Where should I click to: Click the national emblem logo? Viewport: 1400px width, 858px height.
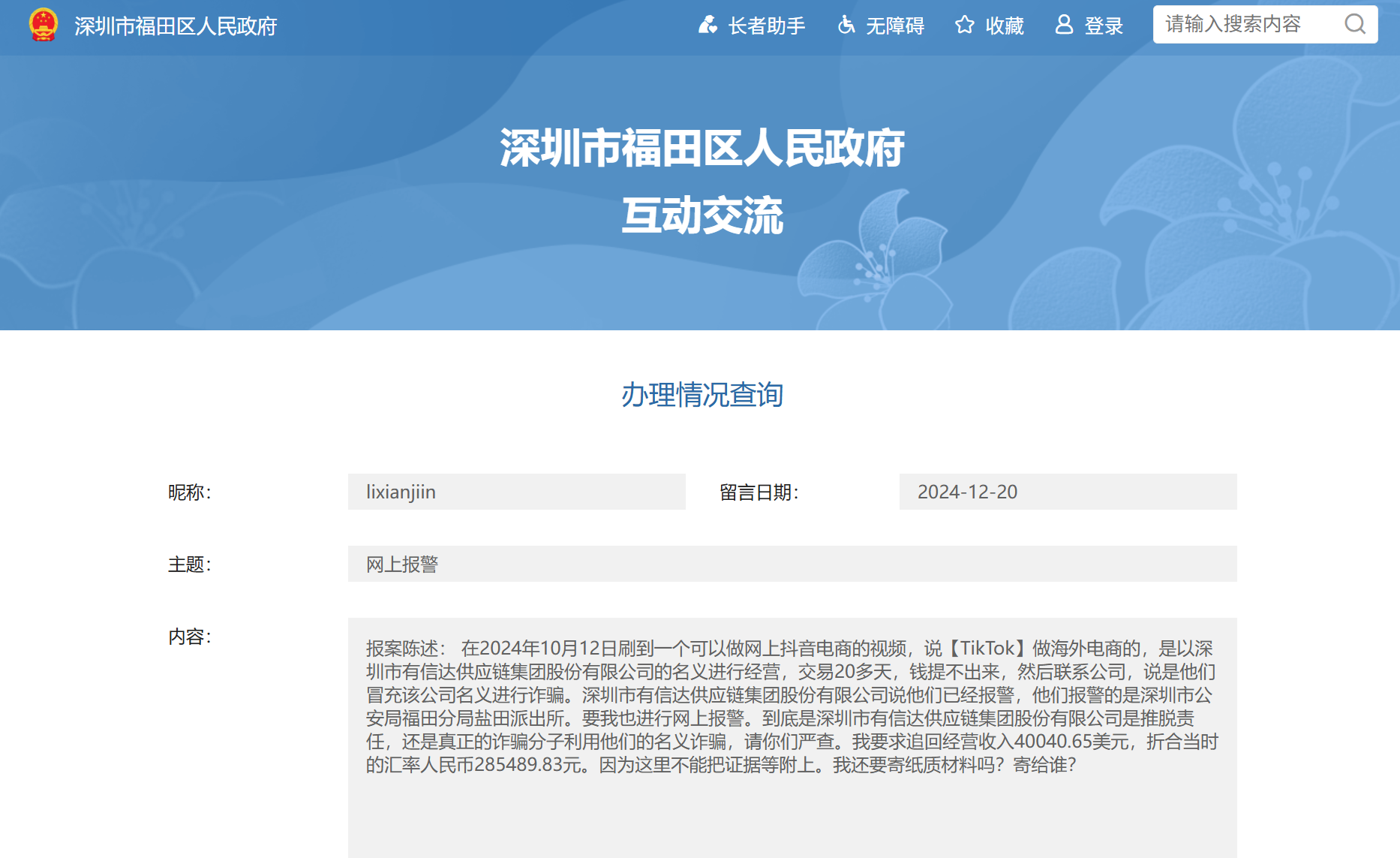44,26
